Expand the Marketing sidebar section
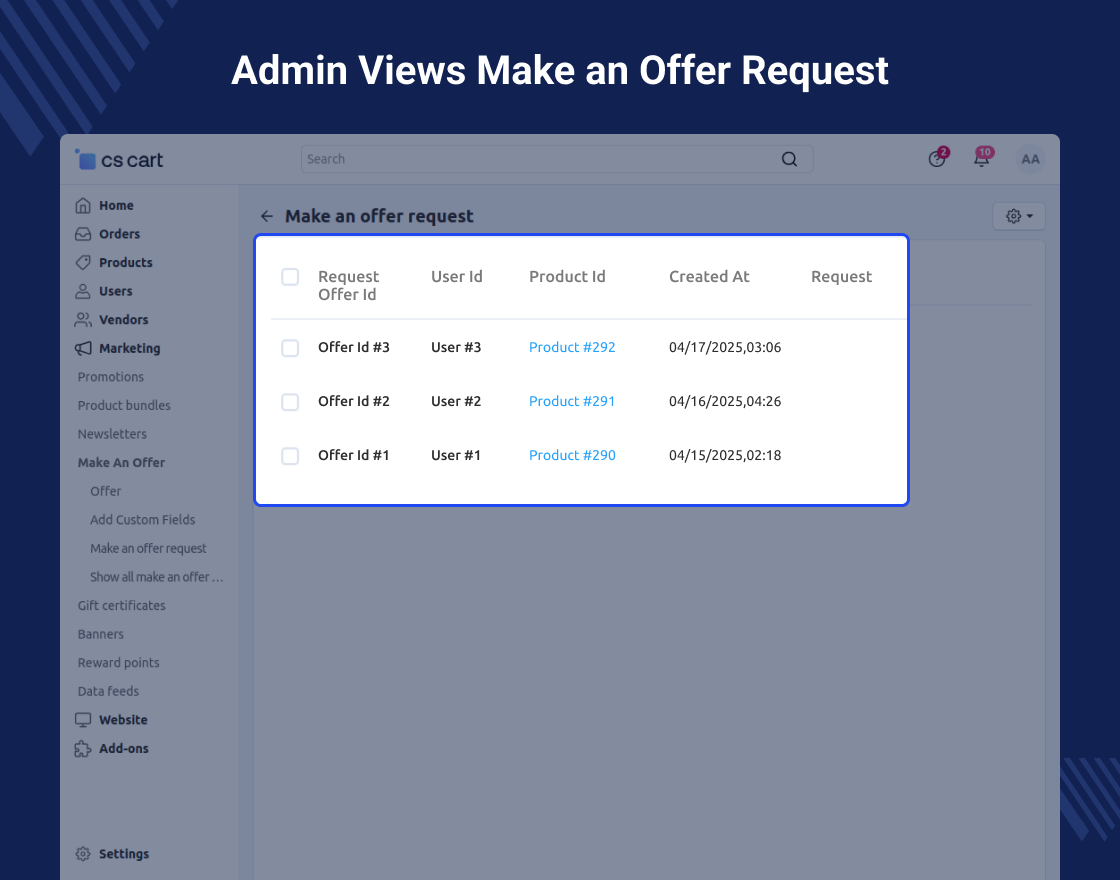The height and width of the screenshot is (880, 1120). pos(129,348)
